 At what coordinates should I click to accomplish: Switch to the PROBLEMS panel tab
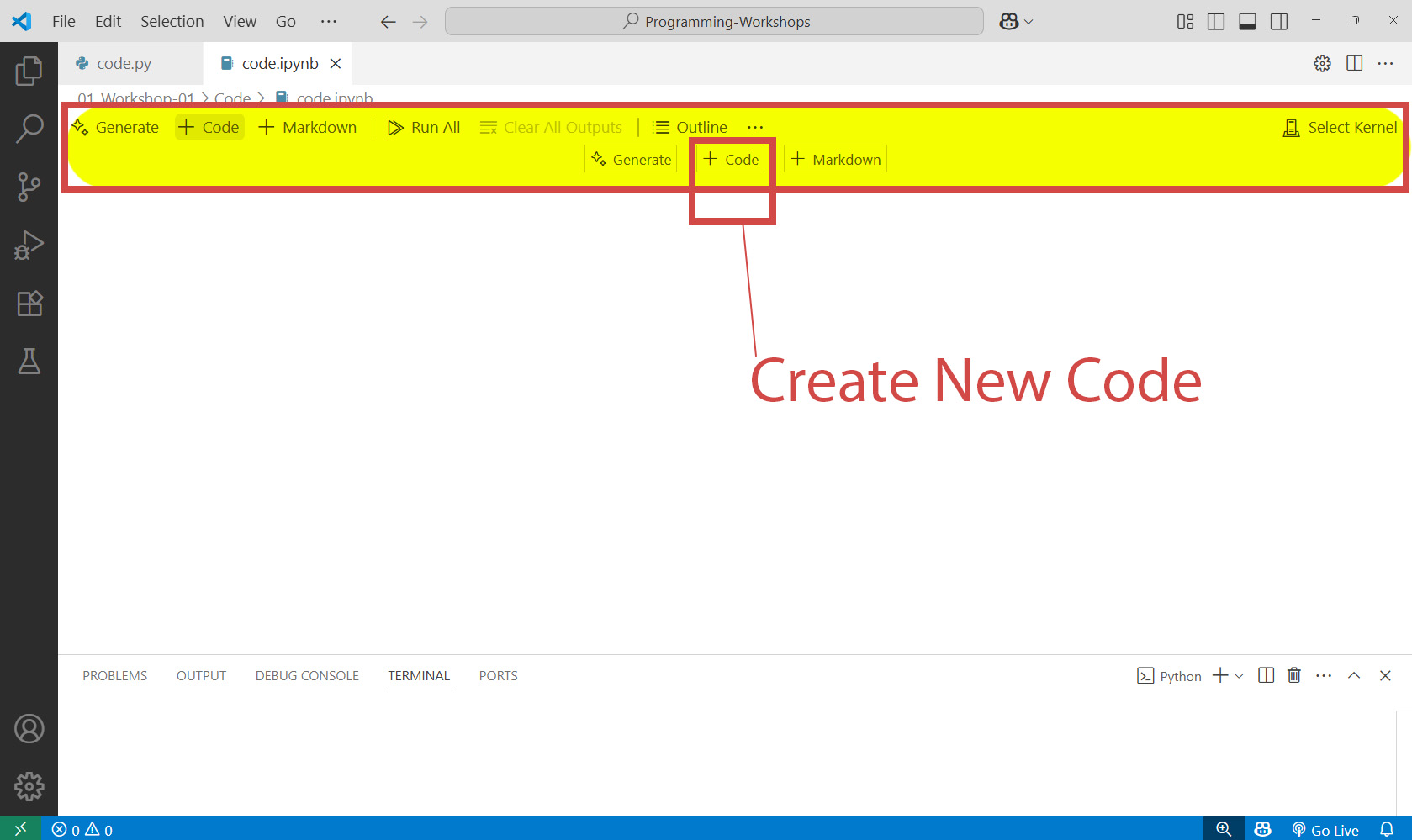click(x=115, y=675)
